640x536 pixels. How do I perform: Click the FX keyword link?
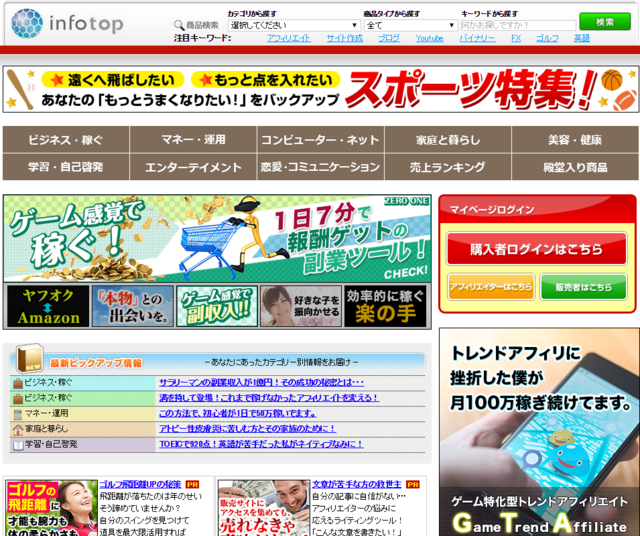pyautogui.click(x=516, y=38)
